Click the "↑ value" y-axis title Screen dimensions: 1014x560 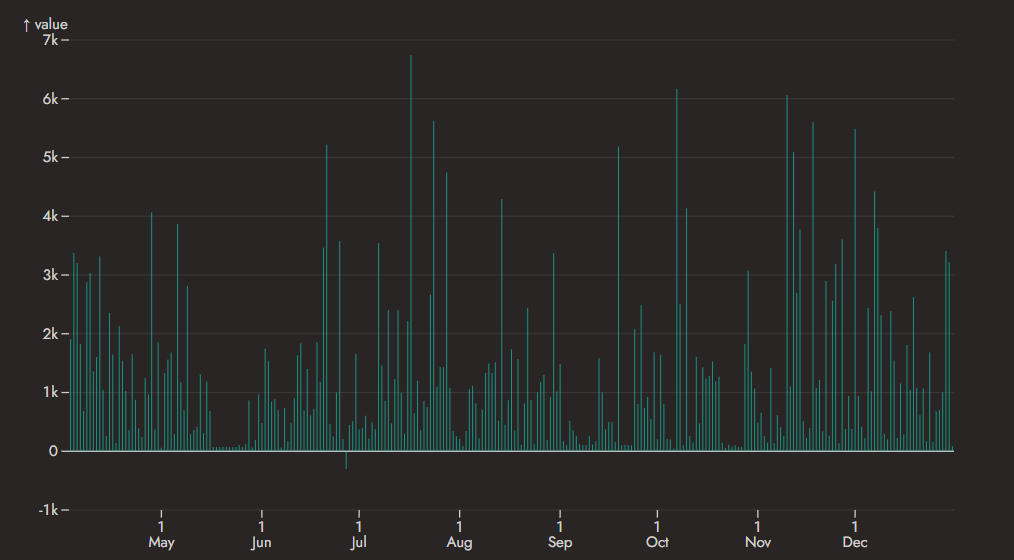click(x=45, y=24)
